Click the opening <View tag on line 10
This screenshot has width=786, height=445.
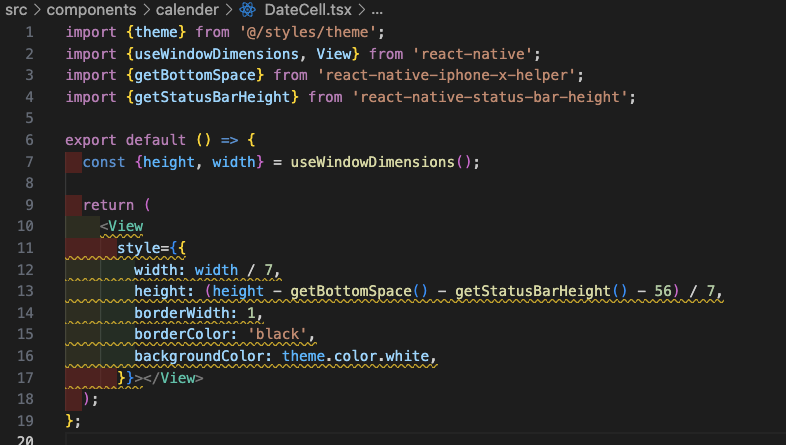pos(121,226)
